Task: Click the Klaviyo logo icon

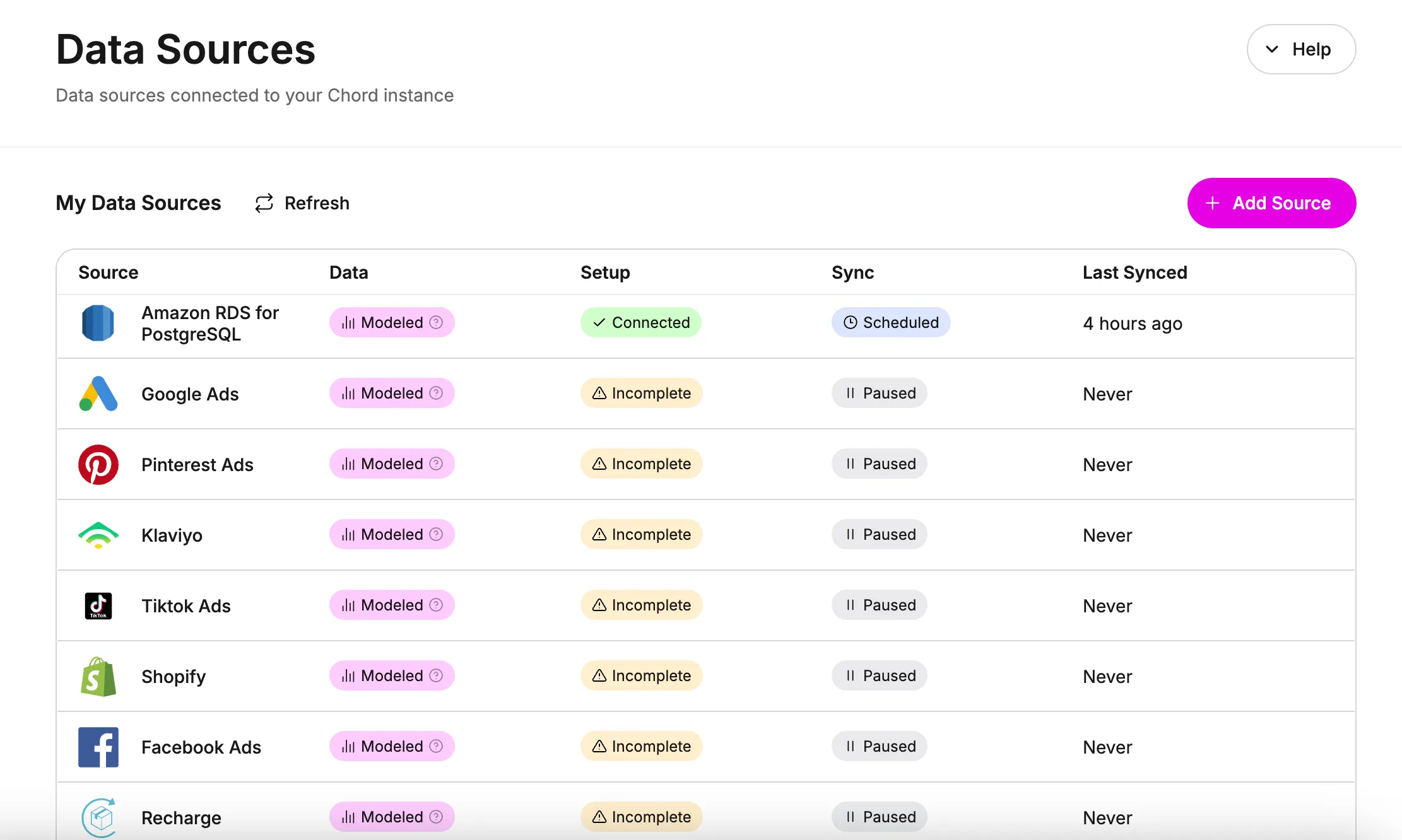Action: [98, 535]
